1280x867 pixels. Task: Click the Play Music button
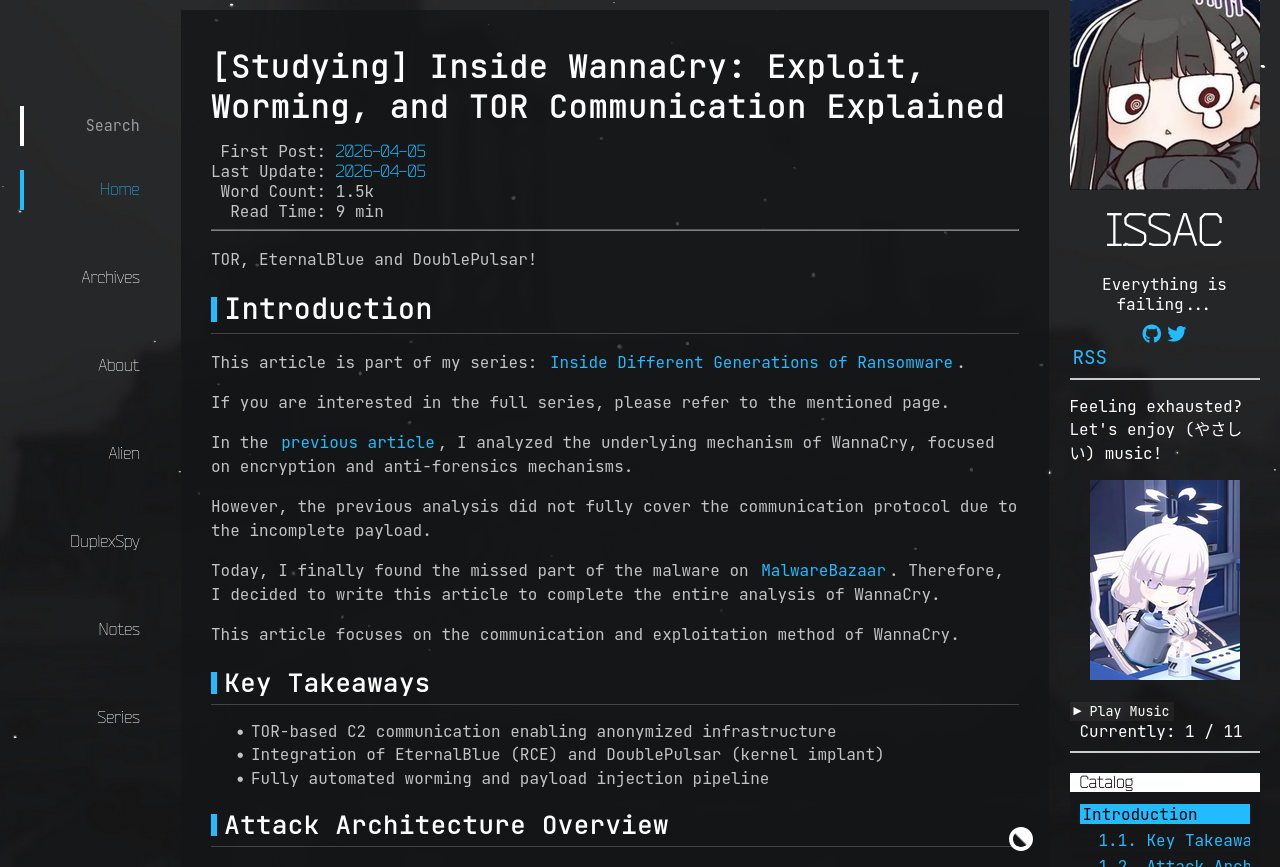pyautogui.click(x=1121, y=711)
